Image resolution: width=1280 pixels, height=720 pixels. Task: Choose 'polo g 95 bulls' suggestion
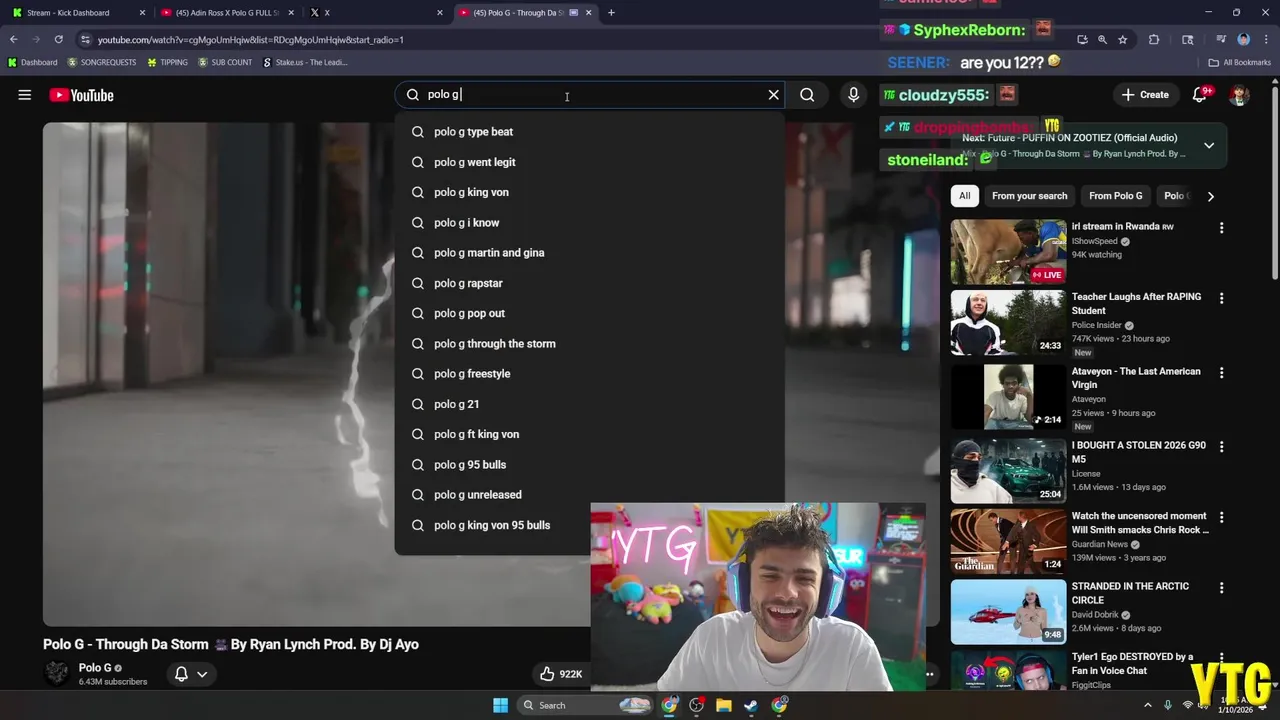(x=590, y=464)
